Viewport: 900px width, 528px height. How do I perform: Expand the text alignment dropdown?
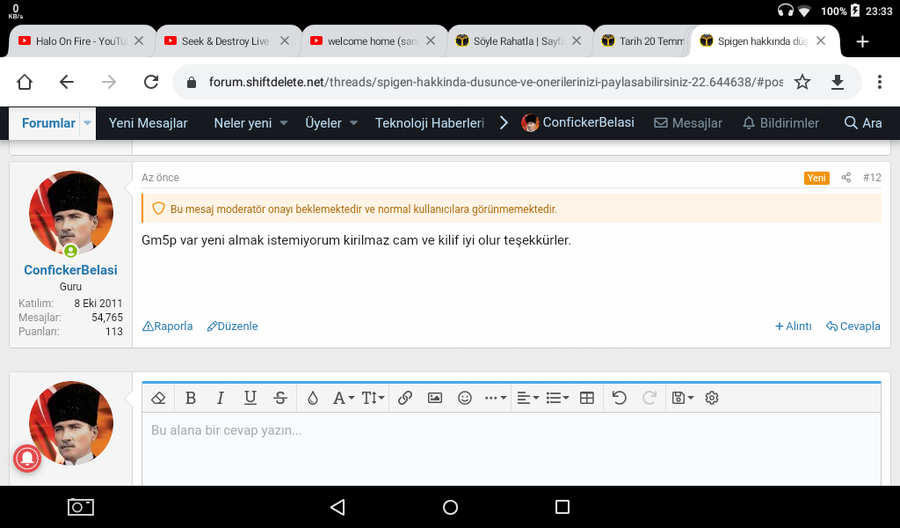(527, 398)
